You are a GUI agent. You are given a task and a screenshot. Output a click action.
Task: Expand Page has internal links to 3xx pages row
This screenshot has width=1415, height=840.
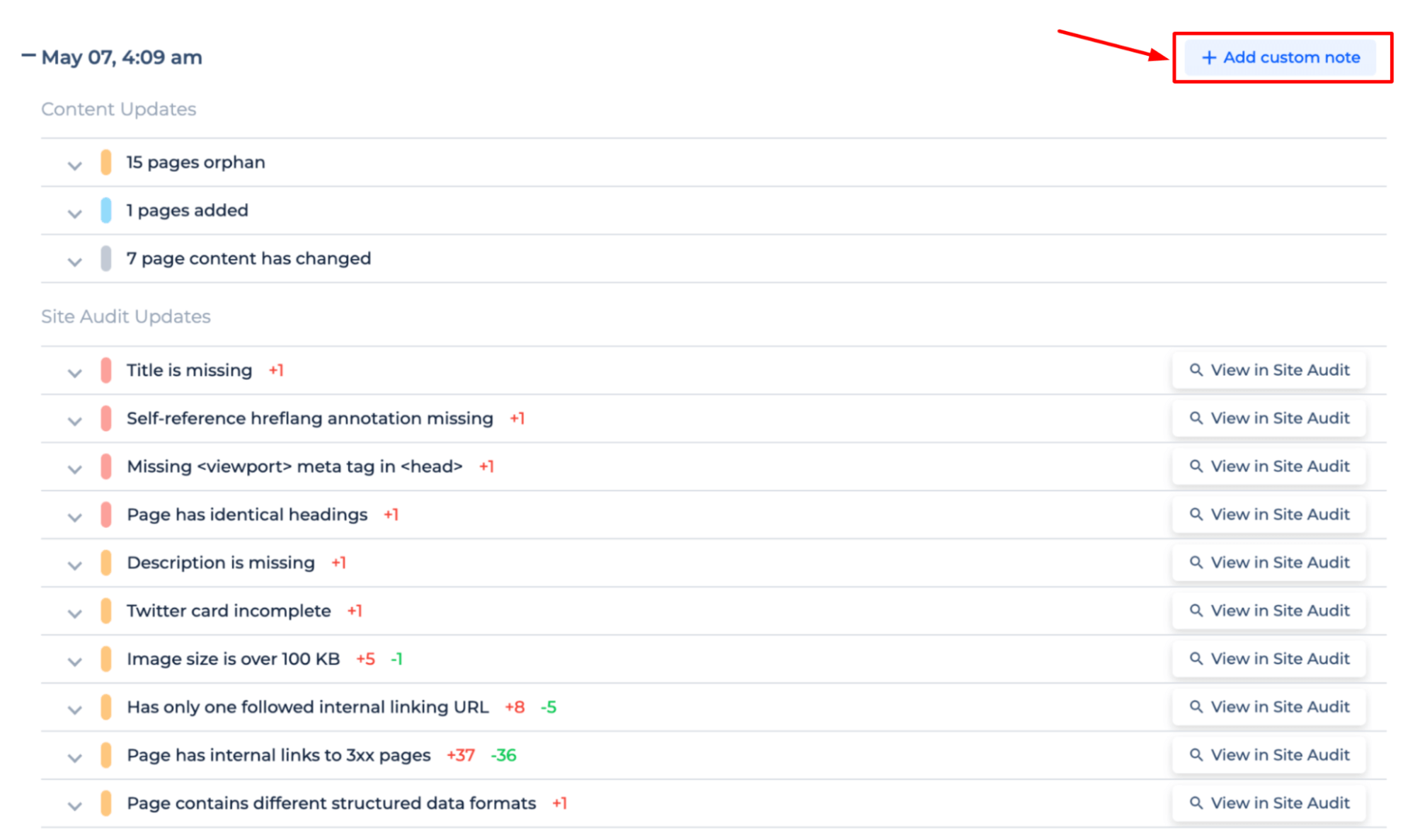74,758
